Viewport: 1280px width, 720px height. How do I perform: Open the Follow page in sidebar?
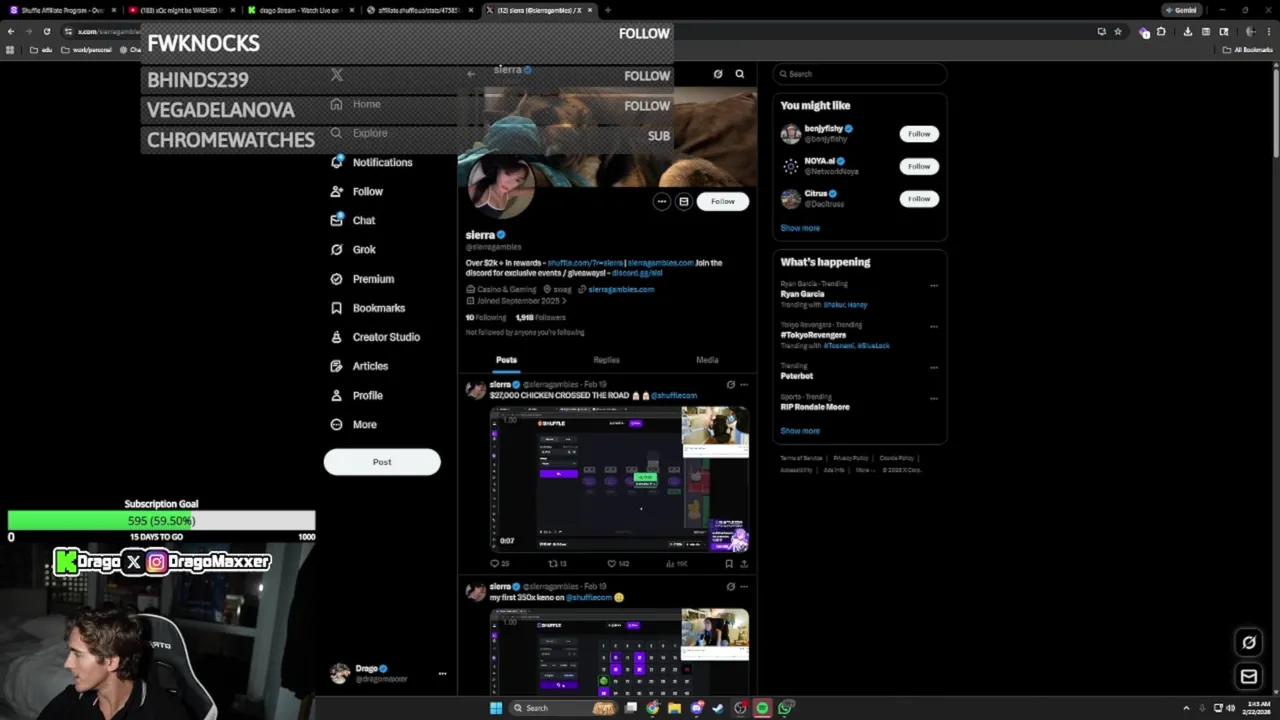[x=357, y=191]
